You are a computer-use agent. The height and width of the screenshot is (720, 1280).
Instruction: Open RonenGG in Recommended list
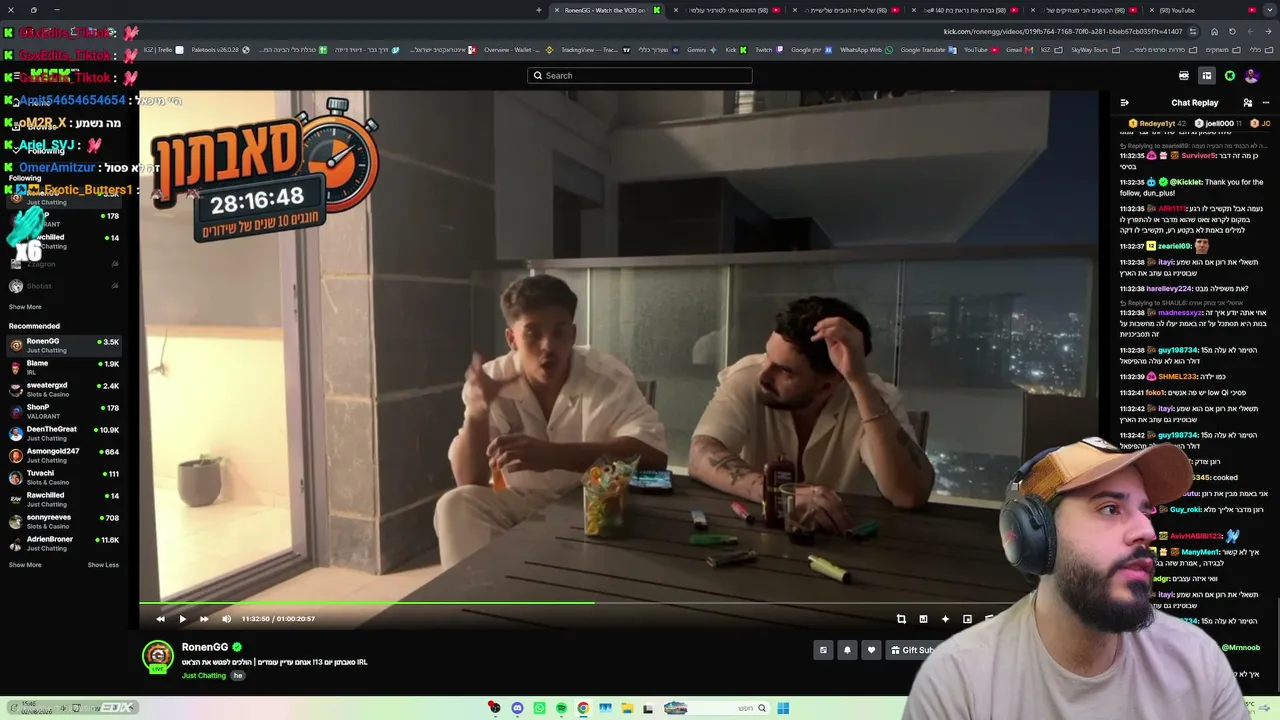(64, 345)
